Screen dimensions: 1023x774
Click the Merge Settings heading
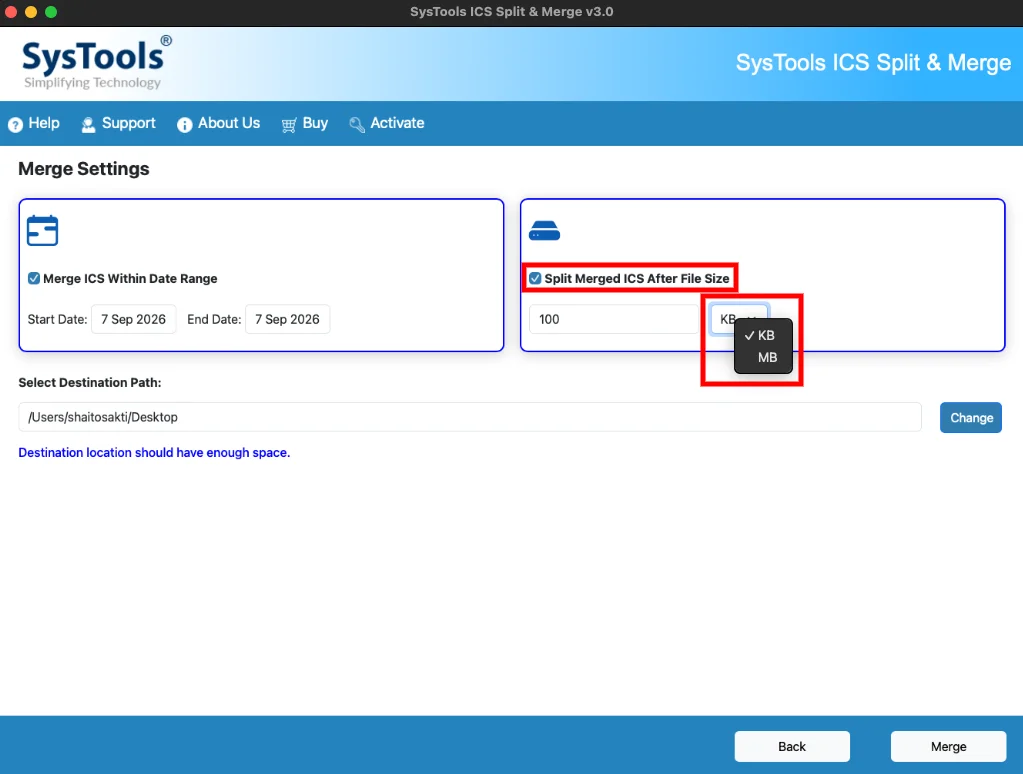coord(84,169)
